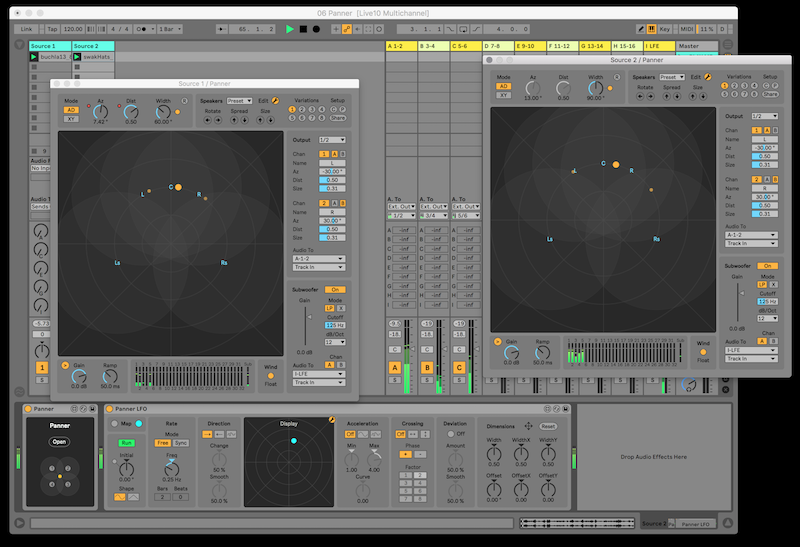Screen dimensions: 800x547
Task: Select Panner LFO tab at bottom right
Action: [x=696, y=524]
